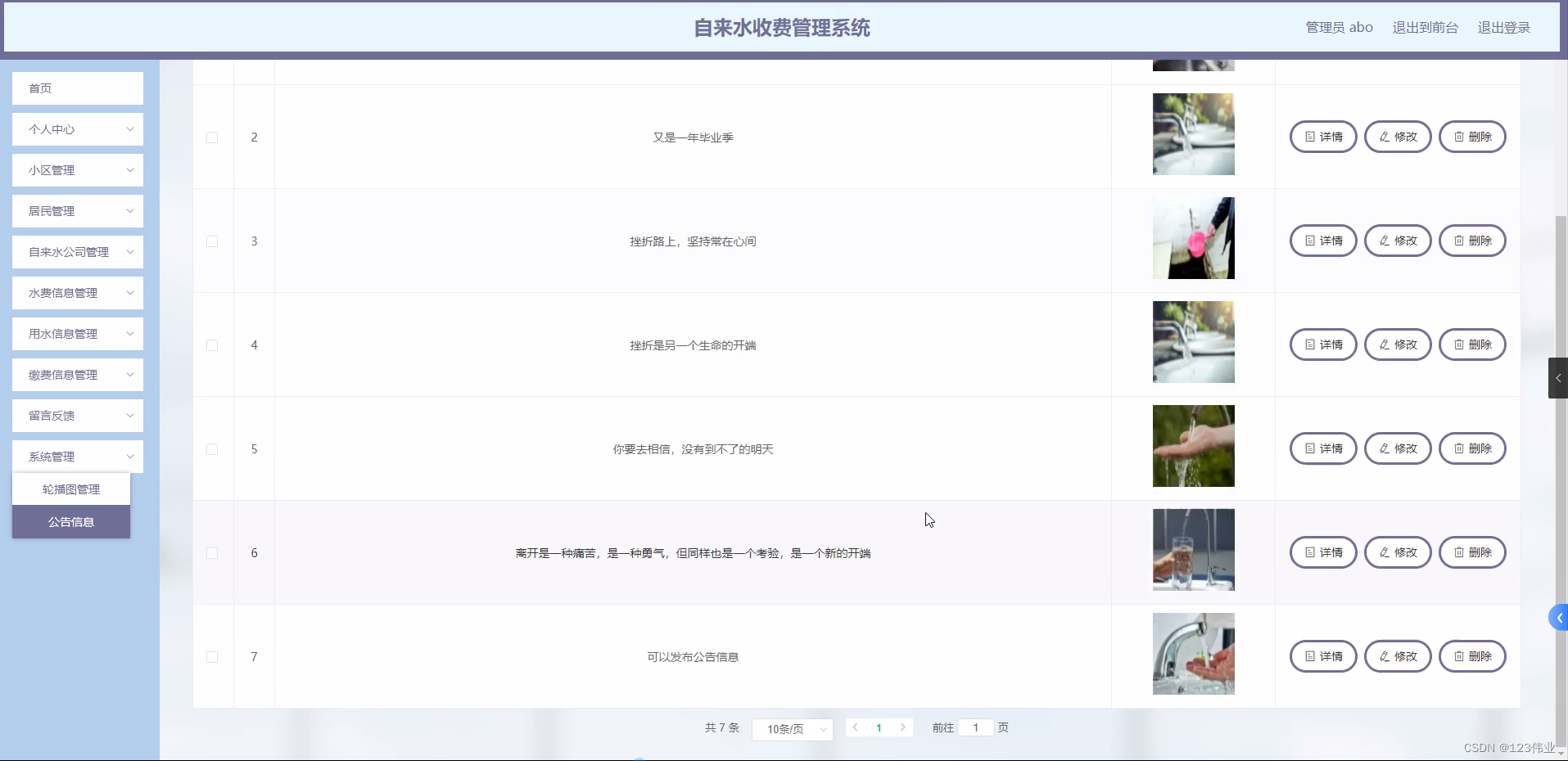Click the 详情 icon for row 6
Image resolution: width=1568 pixels, height=761 pixels.
1311,552
